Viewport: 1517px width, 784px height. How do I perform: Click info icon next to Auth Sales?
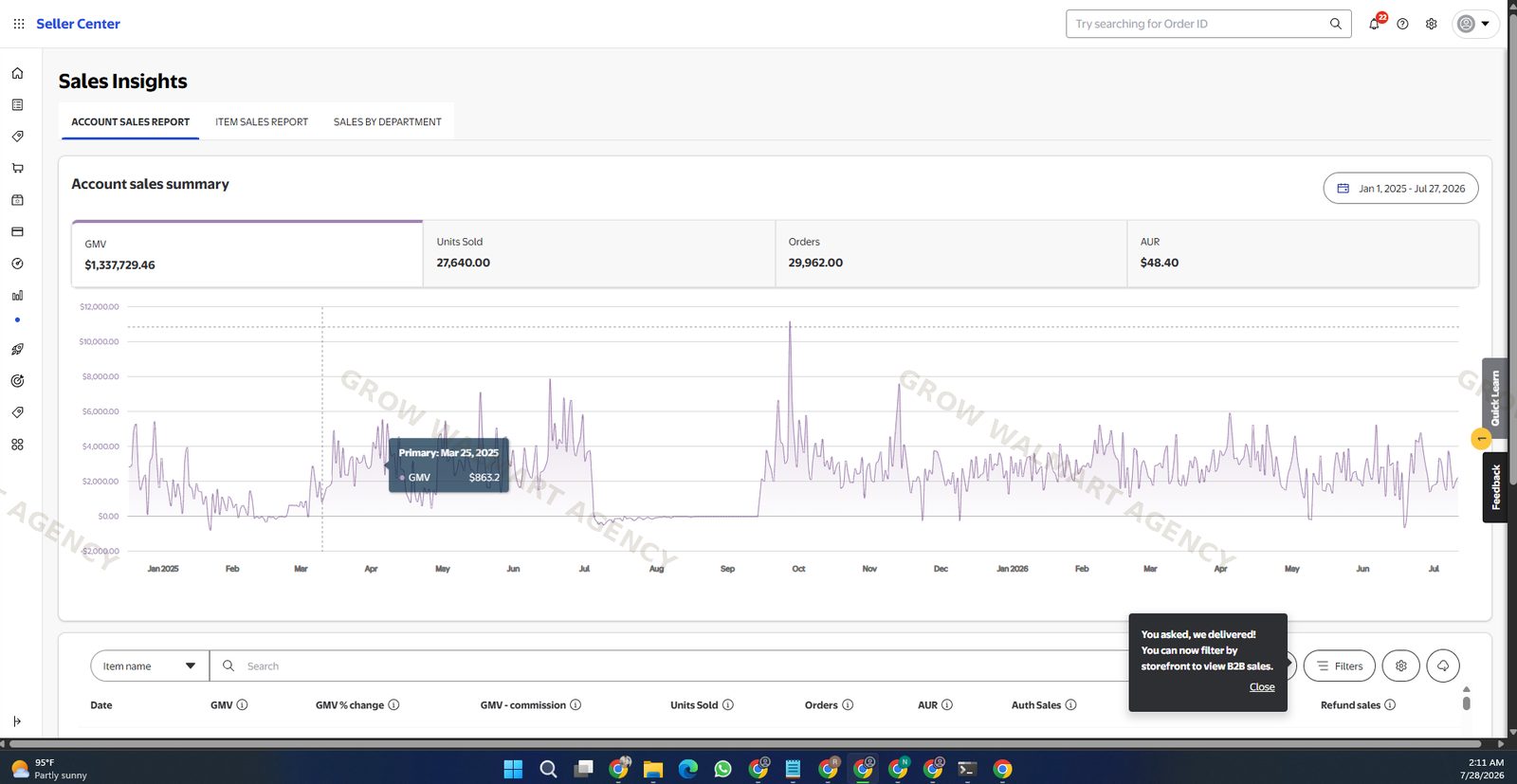tap(1070, 705)
